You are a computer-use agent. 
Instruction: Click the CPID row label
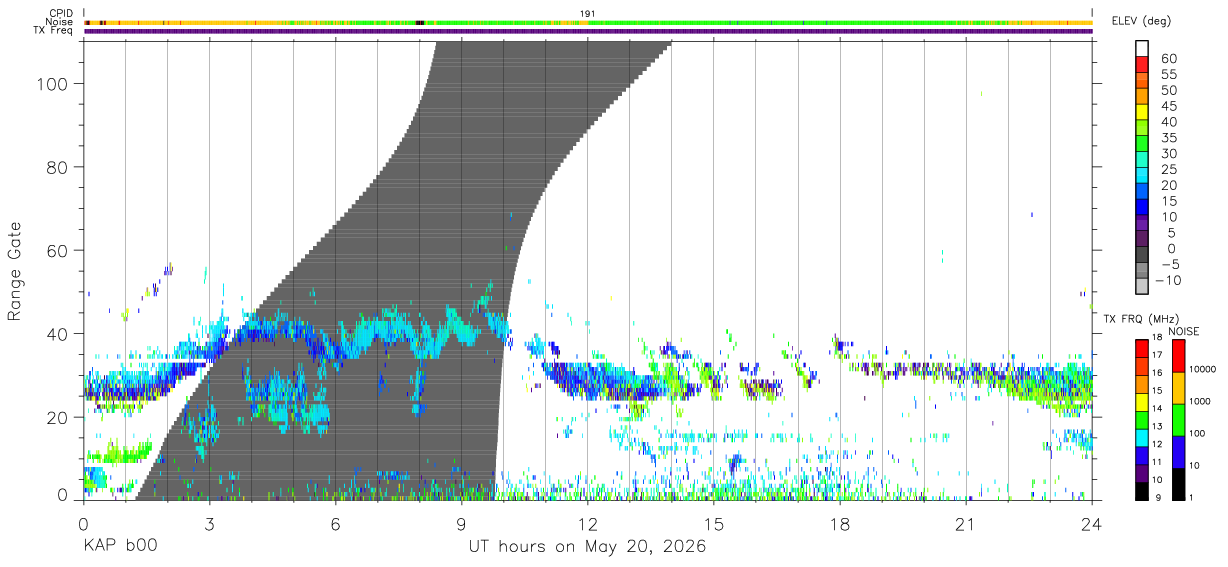click(x=60, y=13)
